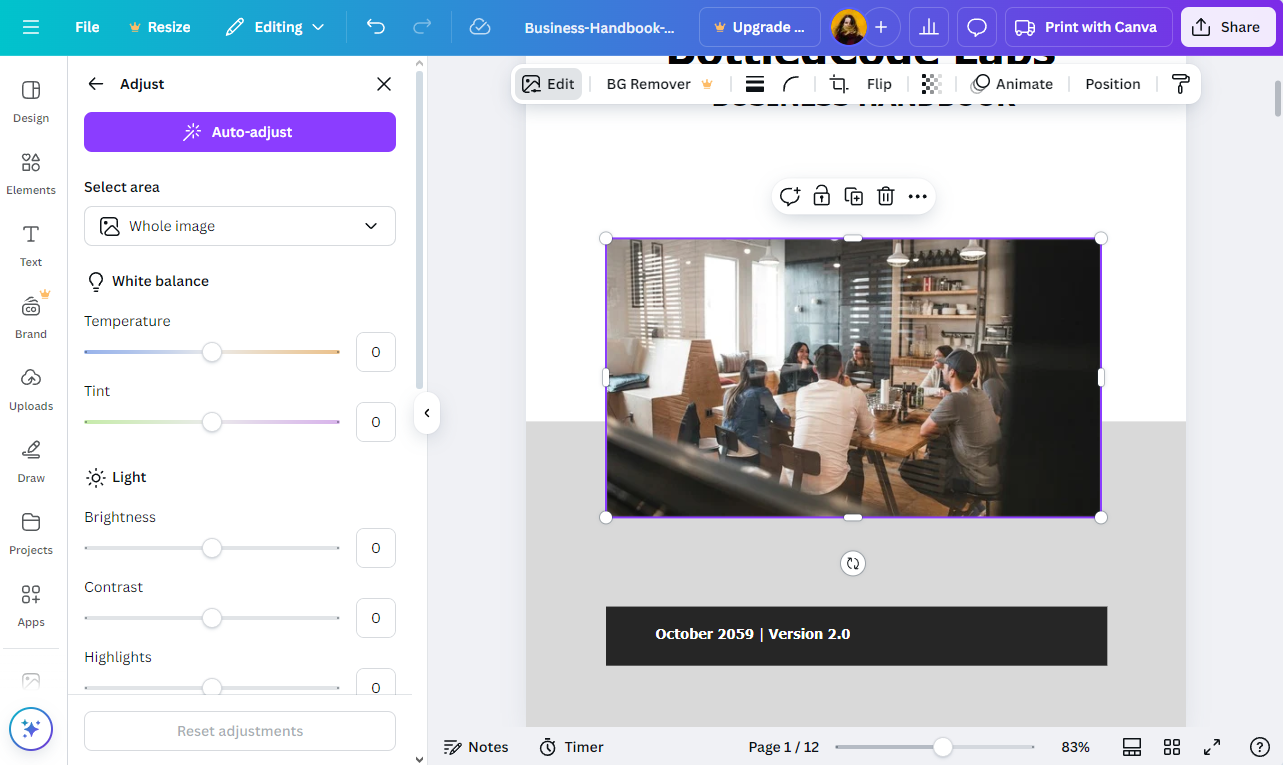Click the Position button

[x=1113, y=84]
